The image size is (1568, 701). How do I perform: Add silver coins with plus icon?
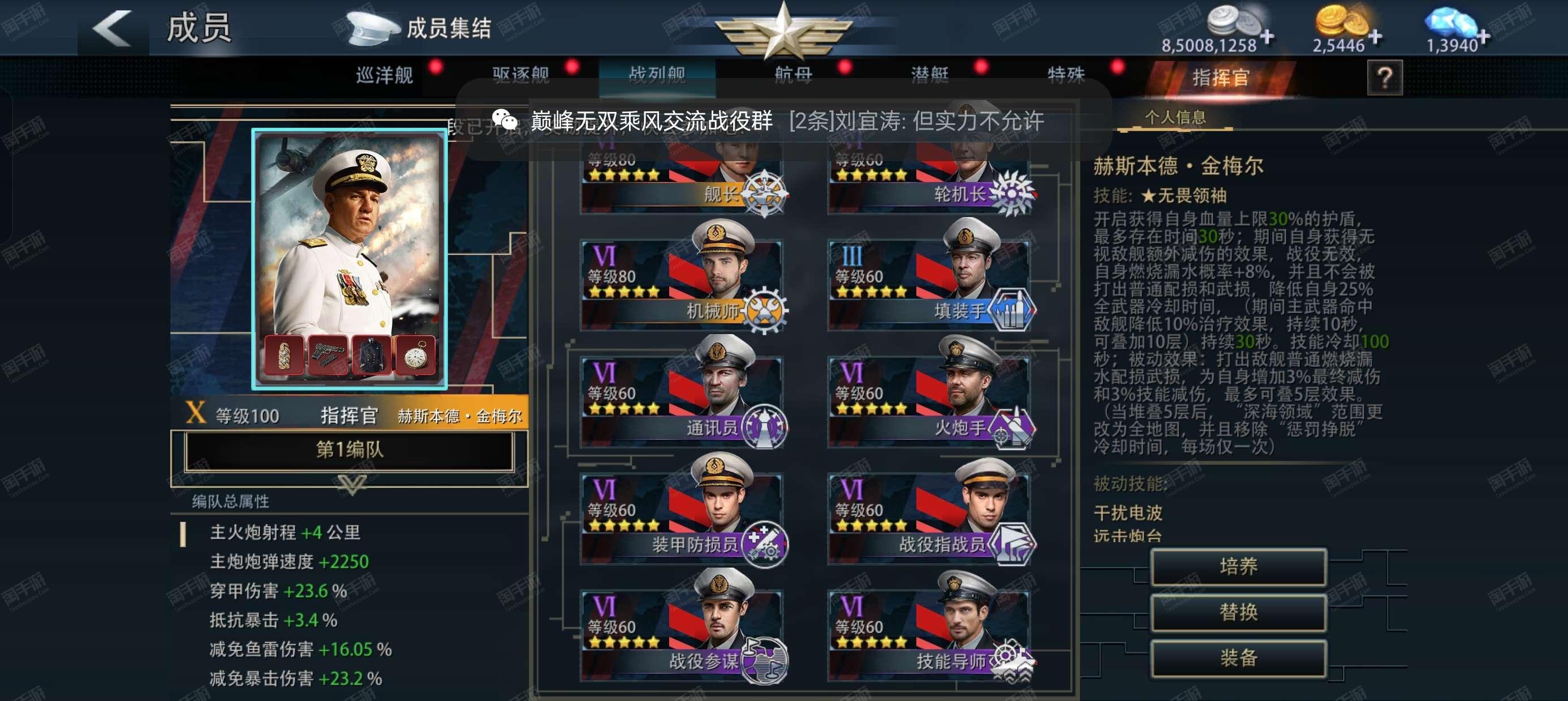click(x=1267, y=37)
